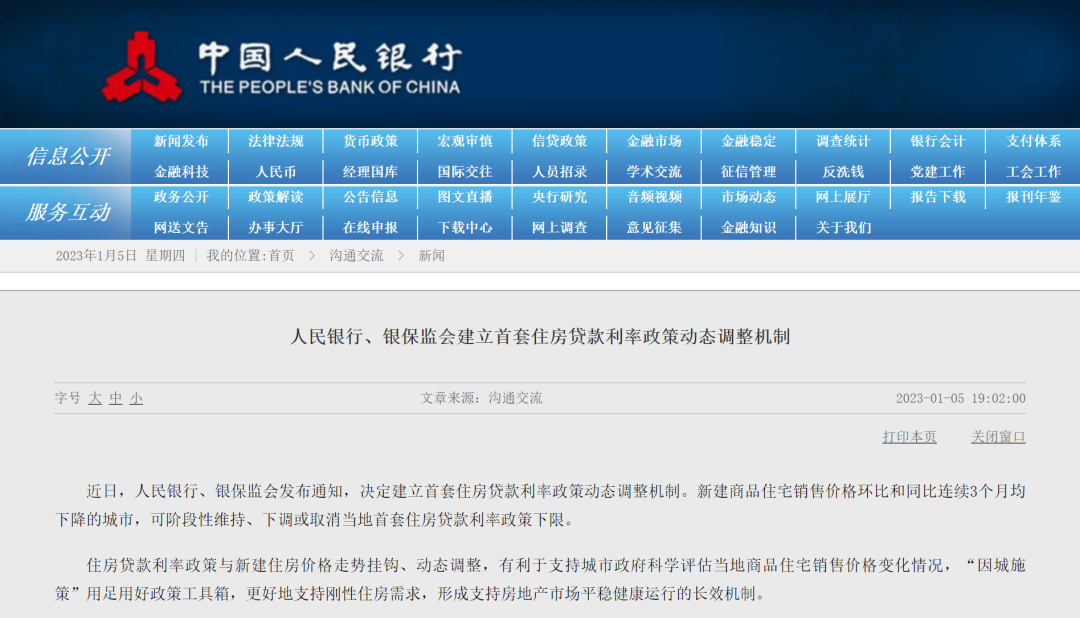Click the 服务互动 section header

coord(68,212)
